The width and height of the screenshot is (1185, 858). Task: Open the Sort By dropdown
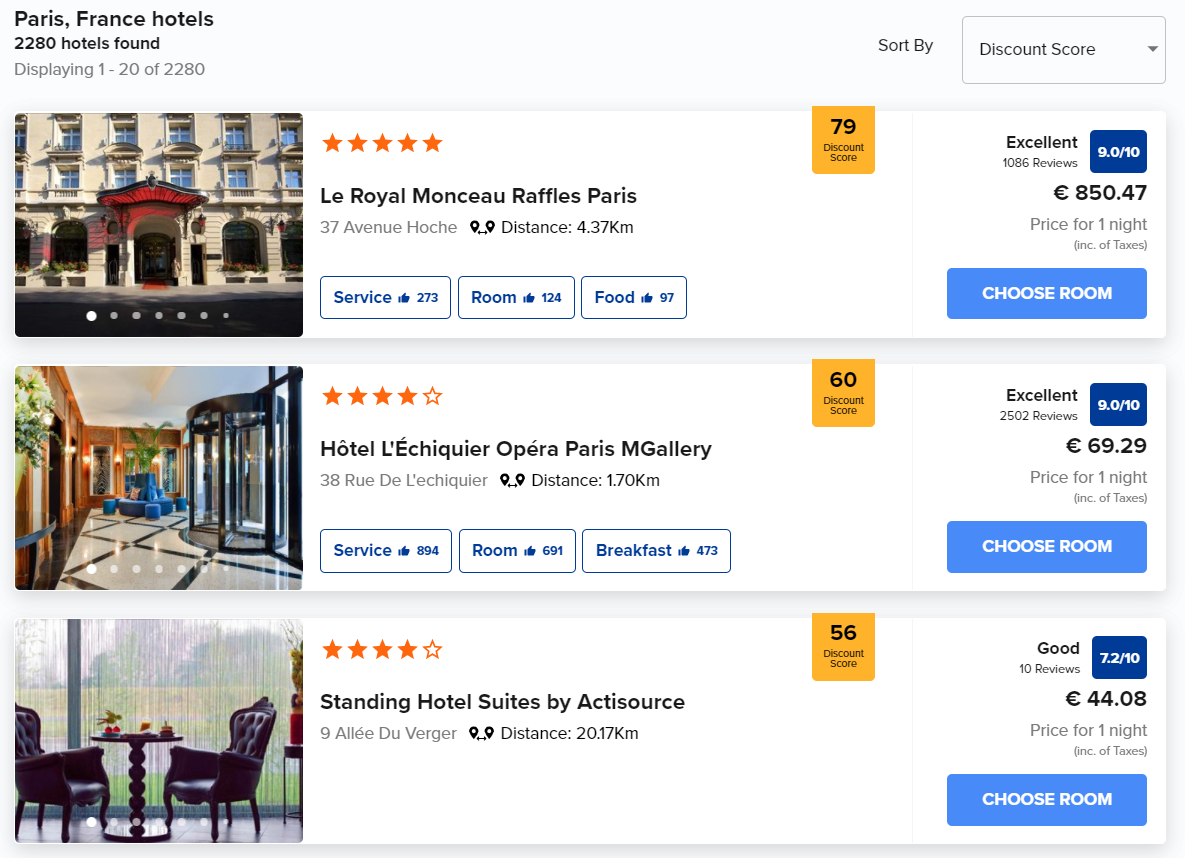click(x=1063, y=50)
